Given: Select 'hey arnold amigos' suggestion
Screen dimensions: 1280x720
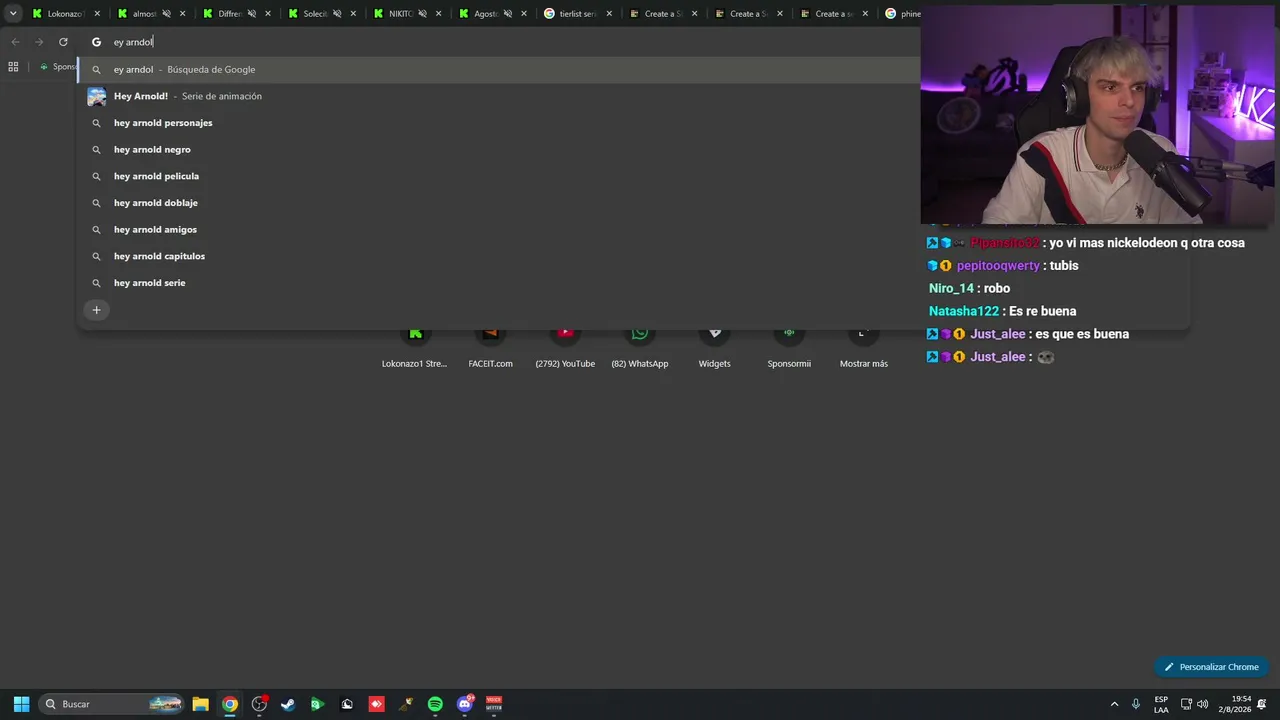Looking at the screenshot, I should click(x=499, y=229).
